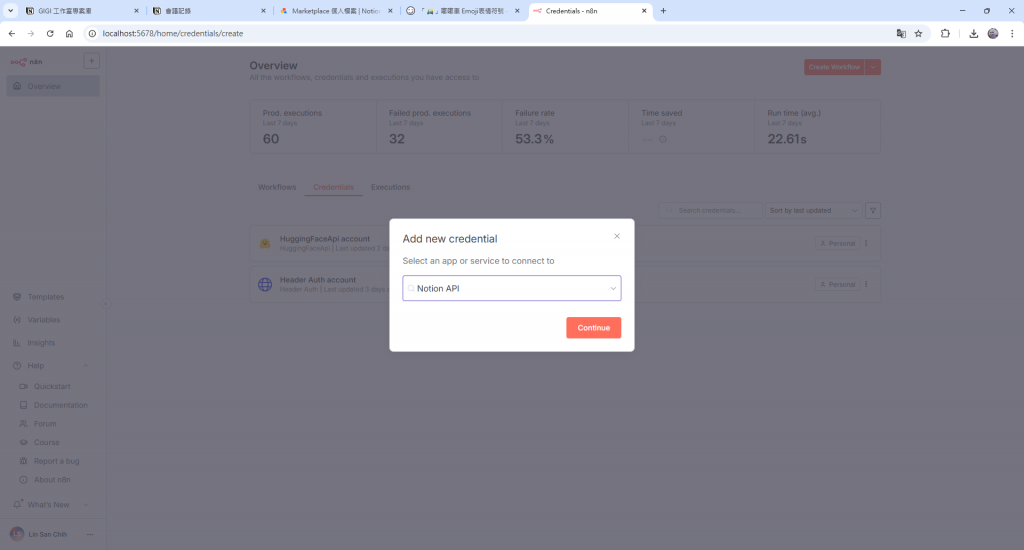Click the HuggingFace emoji icon
This screenshot has width=1024, height=550.
click(x=265, y=244)
